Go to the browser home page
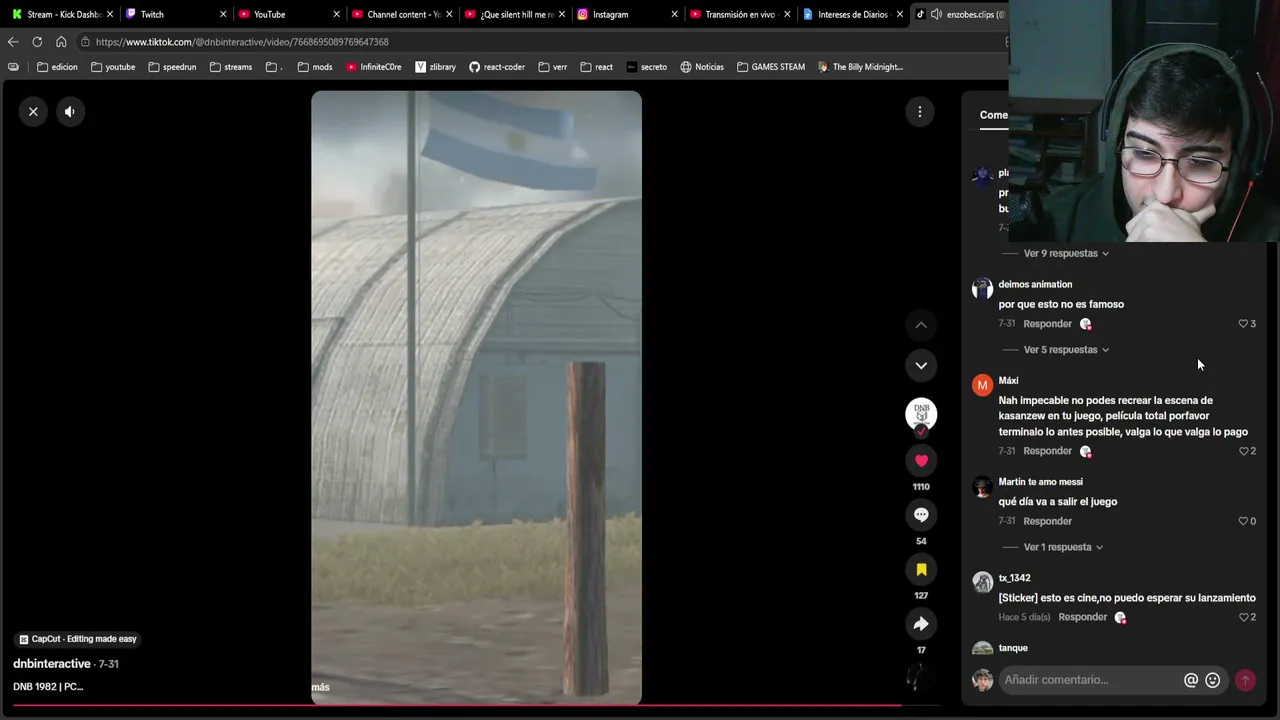 click(61, 42)
